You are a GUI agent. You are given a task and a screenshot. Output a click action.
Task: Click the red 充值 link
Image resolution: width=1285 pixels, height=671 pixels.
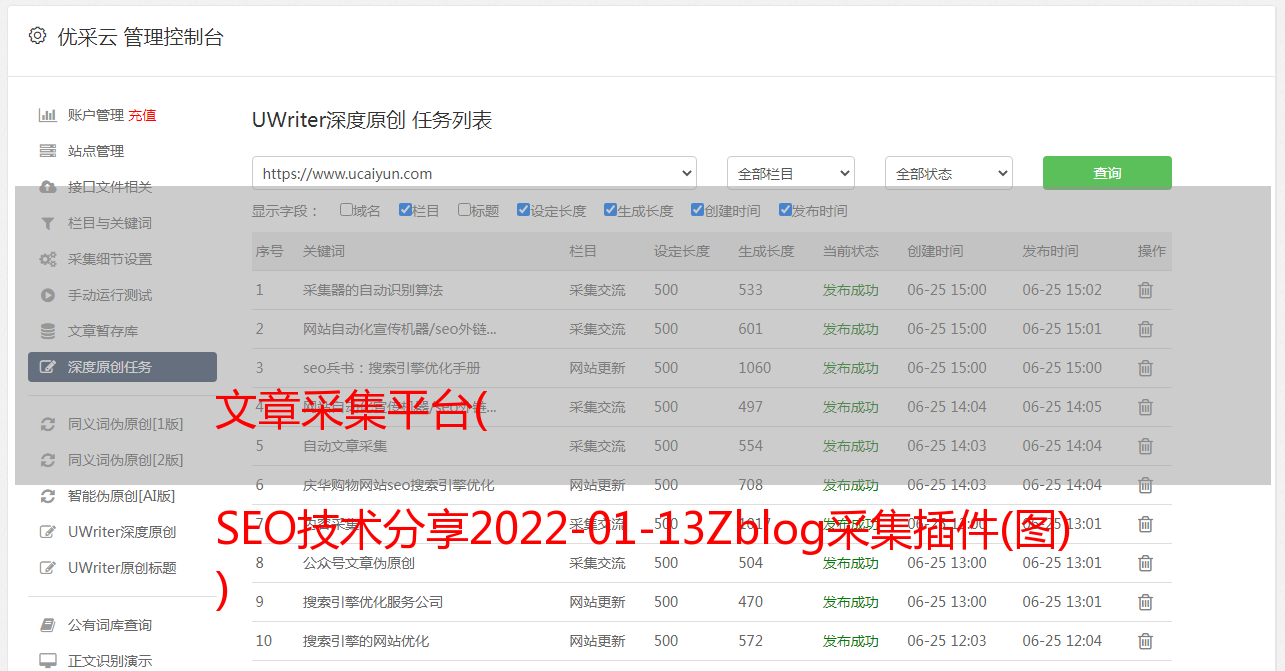pos(142,115)
